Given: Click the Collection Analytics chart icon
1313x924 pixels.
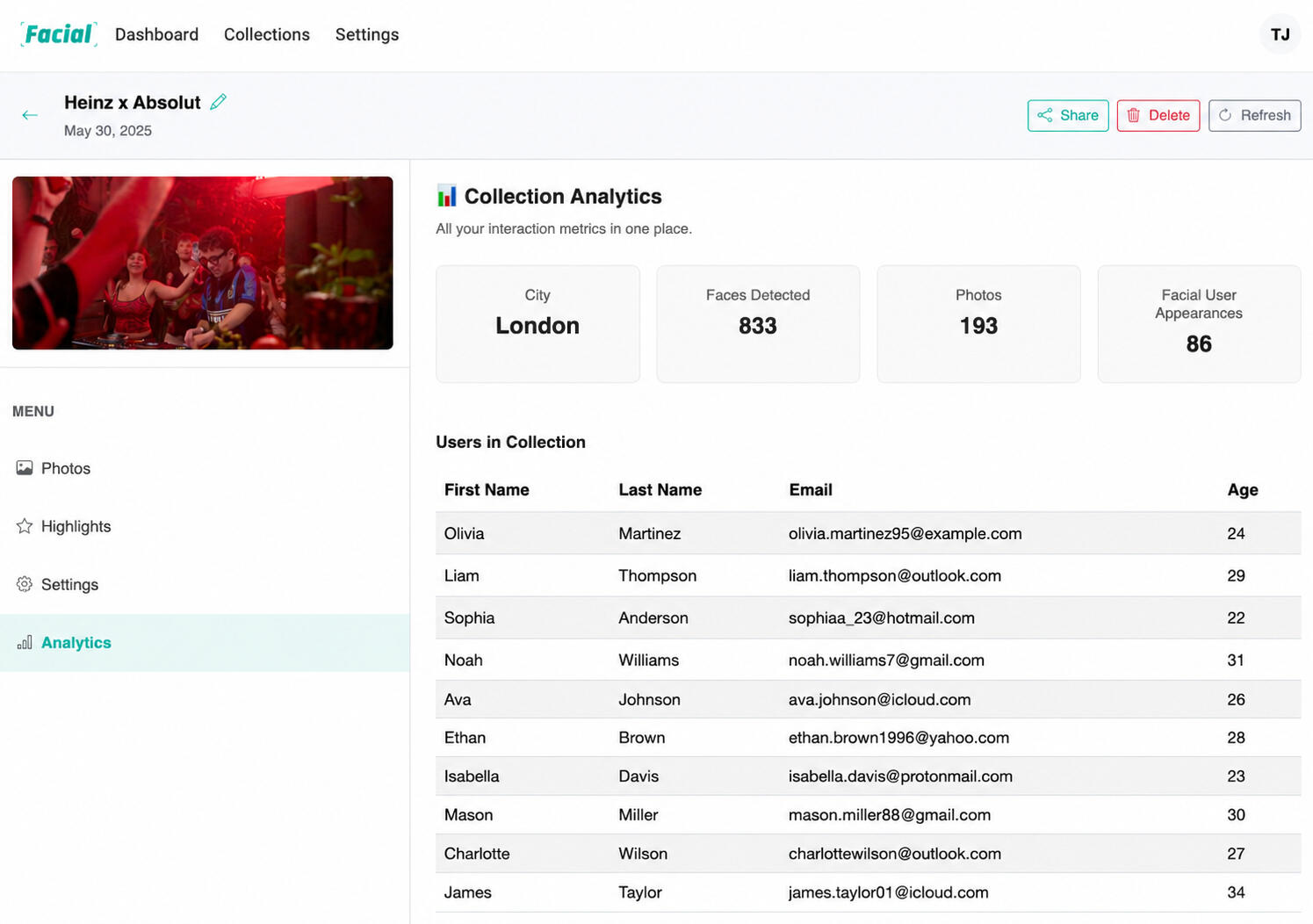Looking at the screenshot, I should coord(446,196).
